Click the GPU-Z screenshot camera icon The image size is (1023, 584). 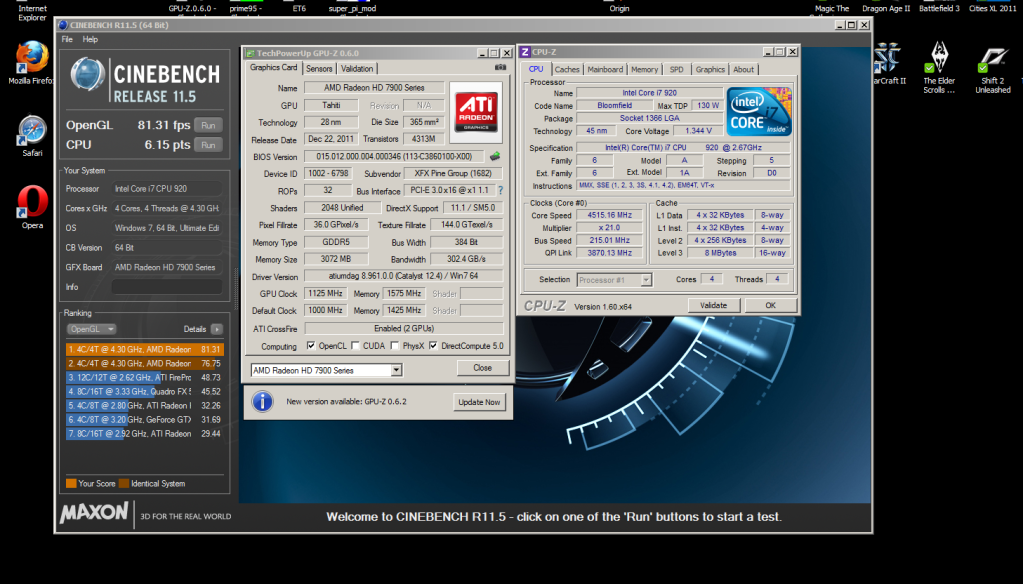click(499, 69)
